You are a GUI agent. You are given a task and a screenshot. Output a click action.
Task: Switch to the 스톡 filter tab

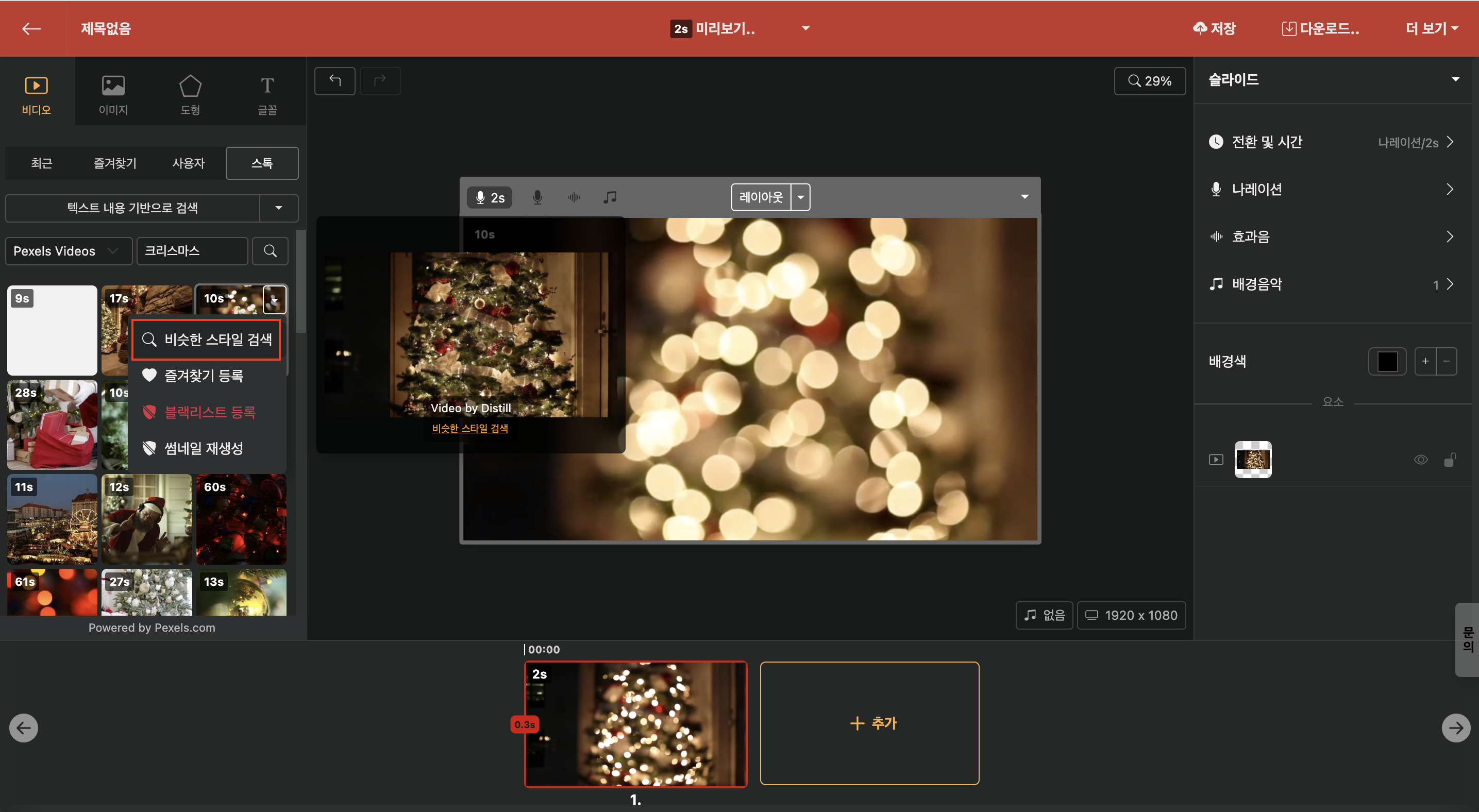click(262, 163)
